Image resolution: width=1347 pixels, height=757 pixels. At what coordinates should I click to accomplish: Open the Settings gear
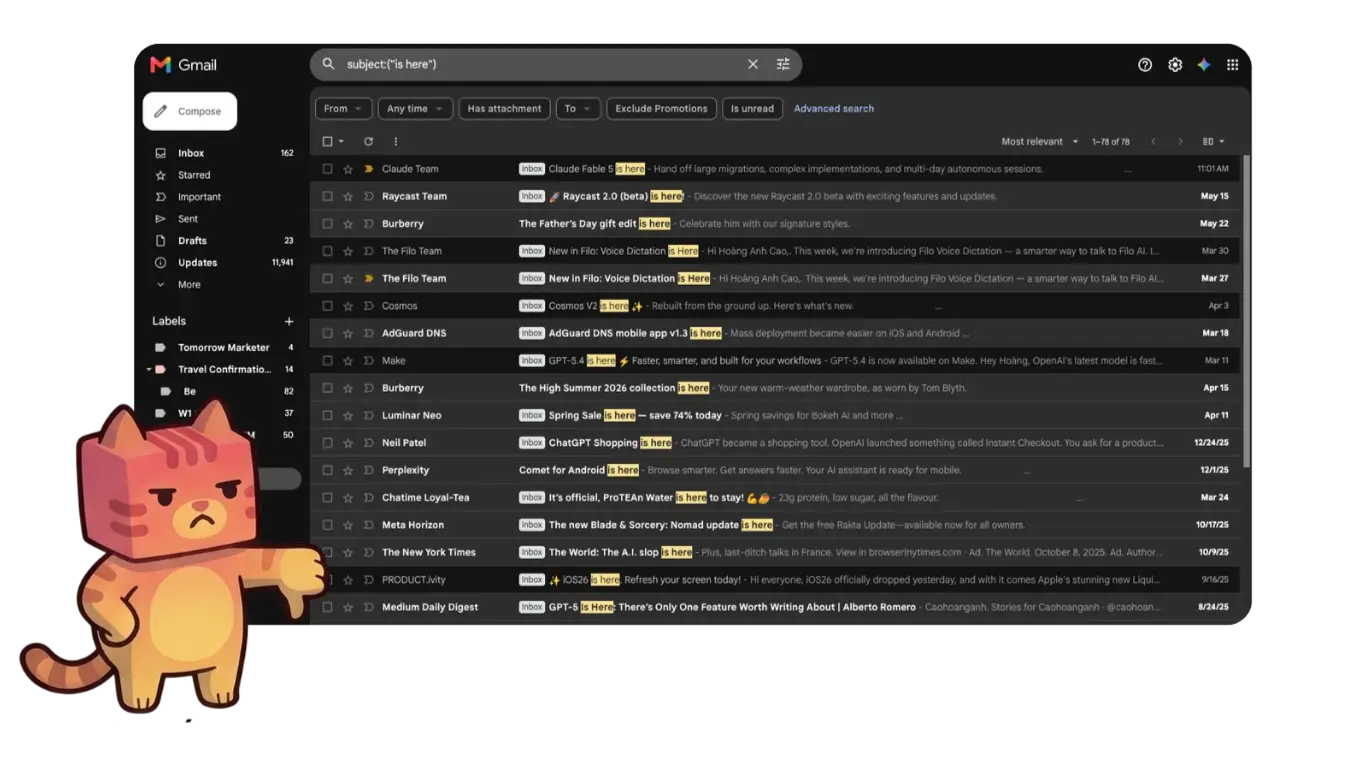pyautogui.click(x=1175, y=65)
